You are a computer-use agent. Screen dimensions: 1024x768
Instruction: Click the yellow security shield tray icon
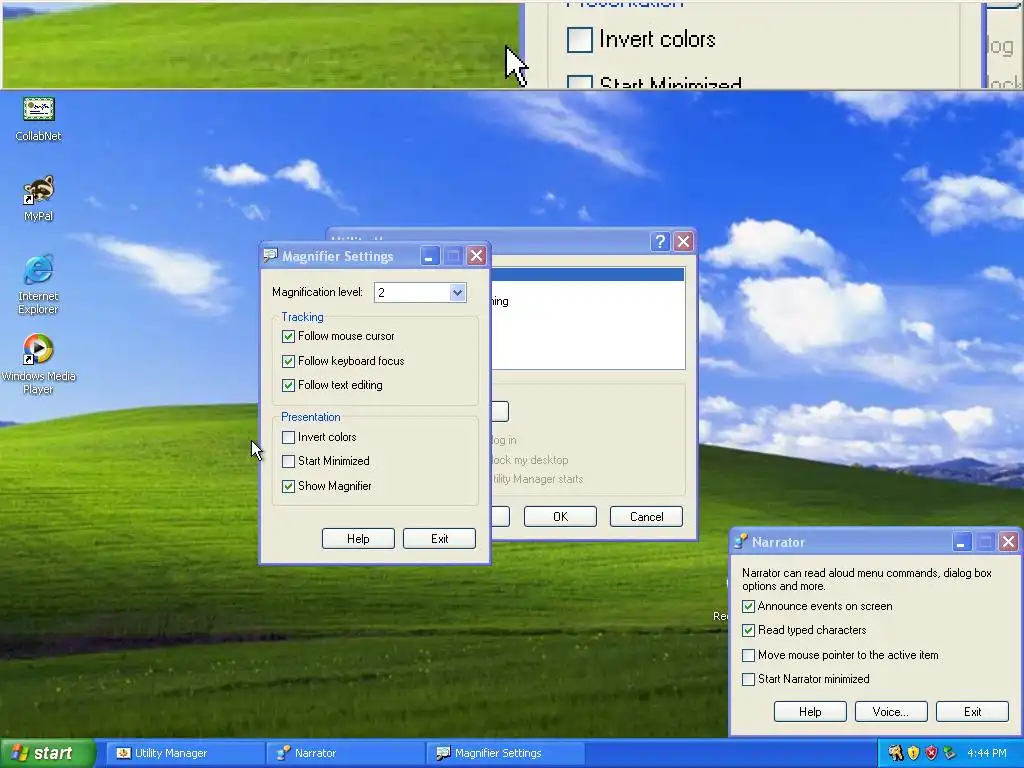(x=913, y=753)
